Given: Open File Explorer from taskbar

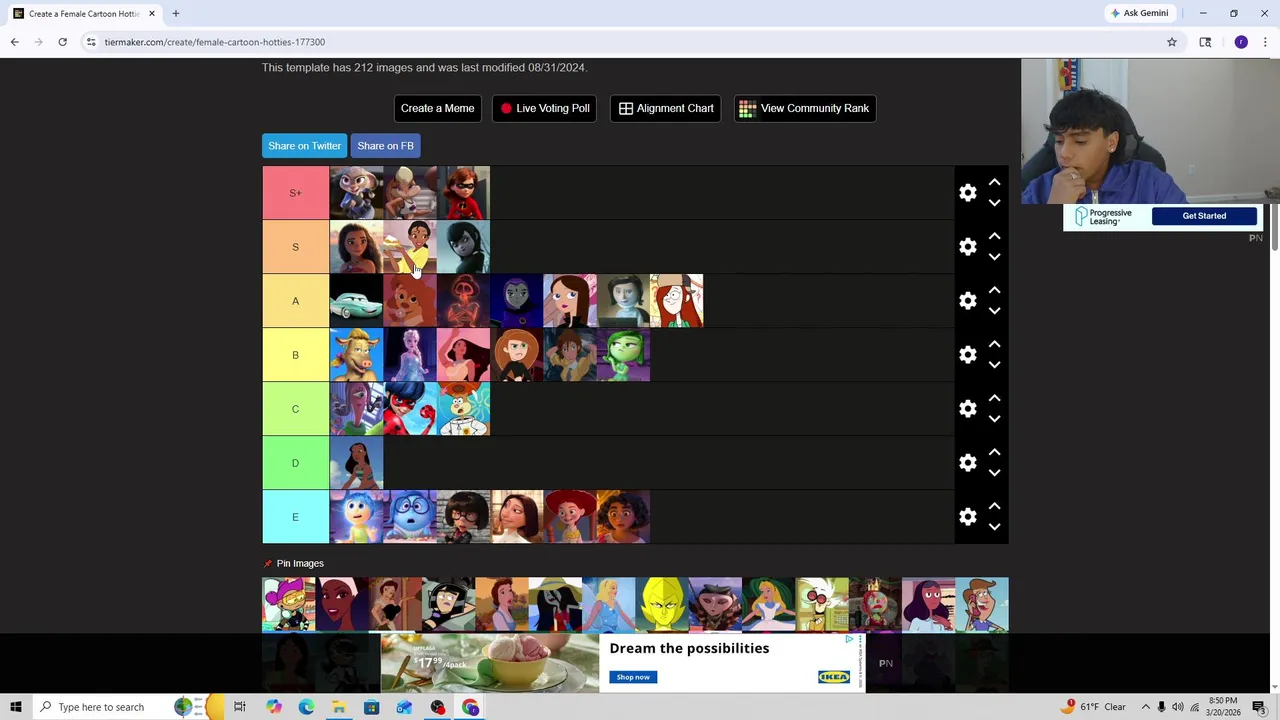Looking at the screenshot, I should (x=339, y=707).
